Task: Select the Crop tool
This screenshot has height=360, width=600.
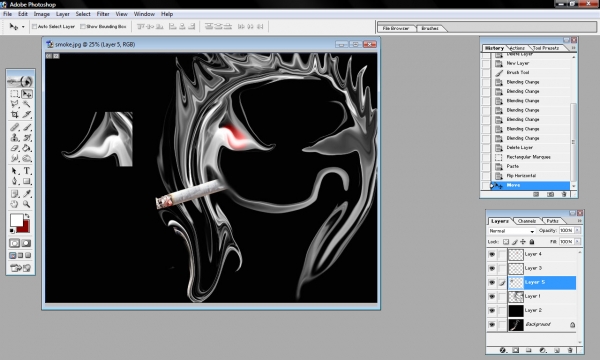Action: (x=15, y=114)
